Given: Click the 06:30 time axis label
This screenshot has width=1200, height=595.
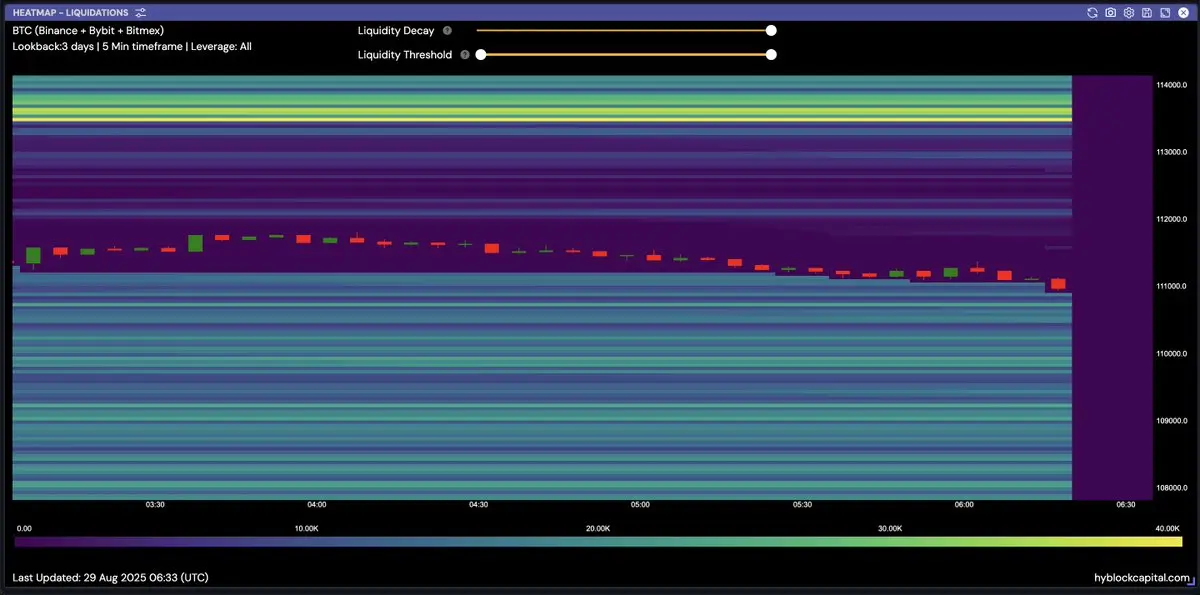Looking at the screenshot, I should (1125, 505).
